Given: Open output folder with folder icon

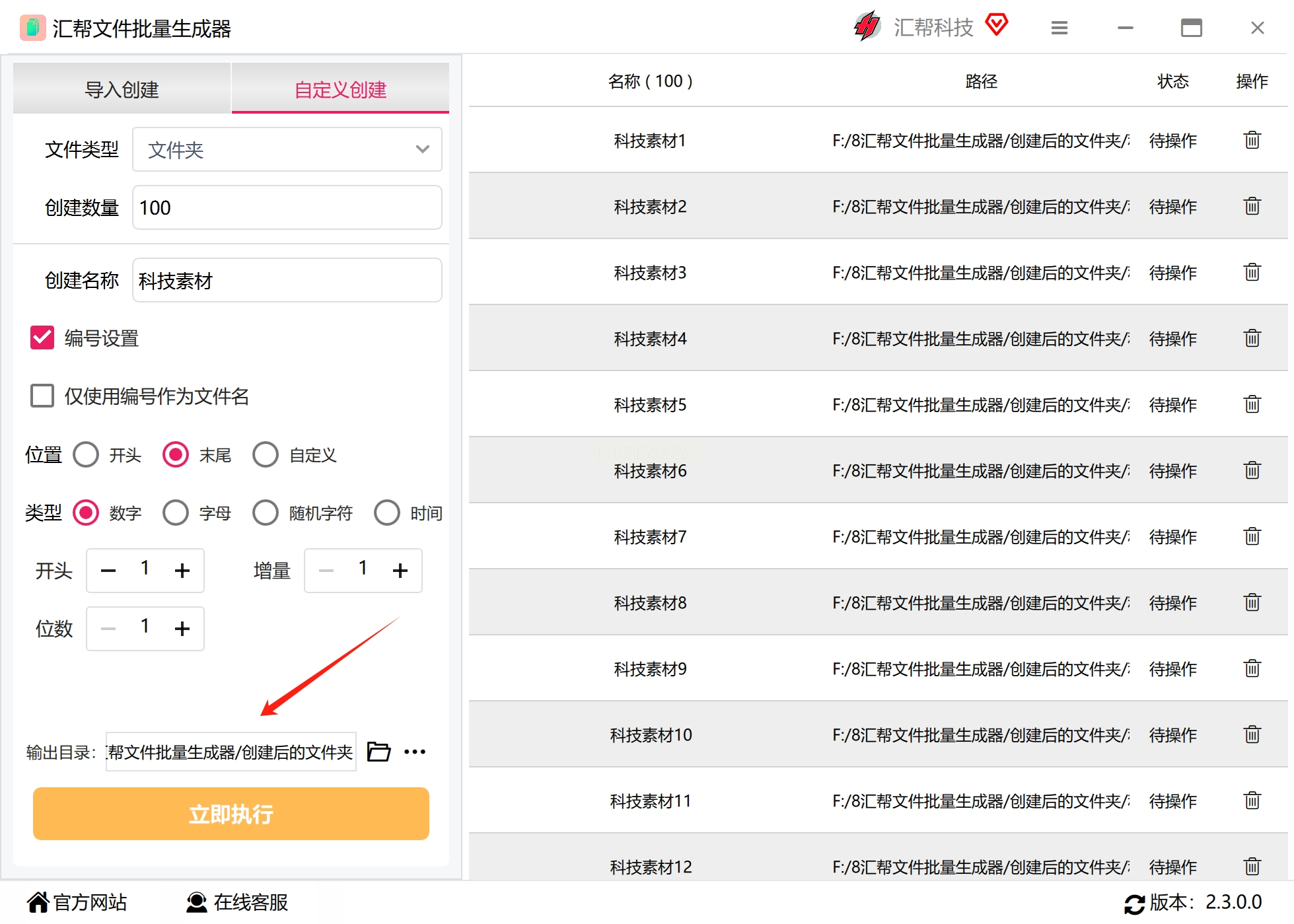Looking at the screenshot, I should 378,752.
